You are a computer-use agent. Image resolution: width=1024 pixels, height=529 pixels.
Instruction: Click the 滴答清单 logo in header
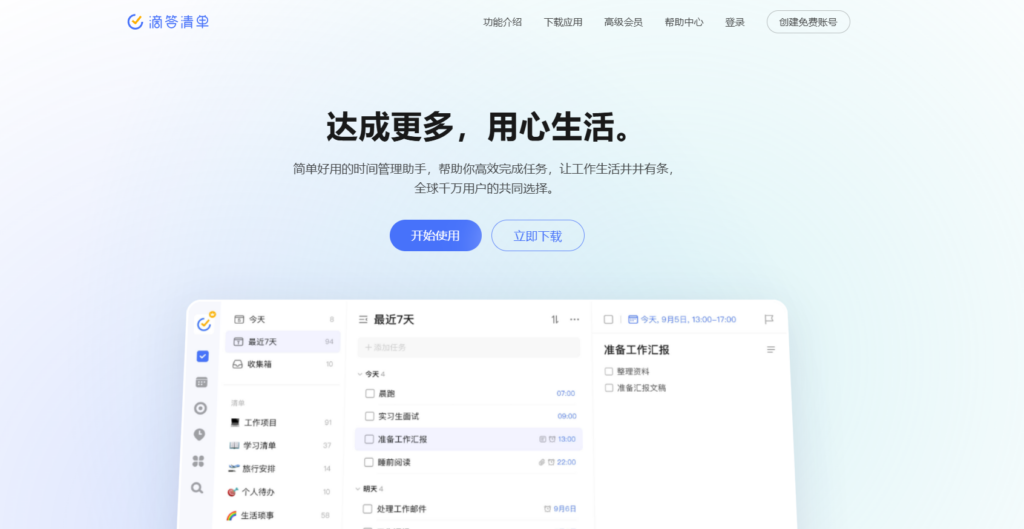(x=168, y=22)
